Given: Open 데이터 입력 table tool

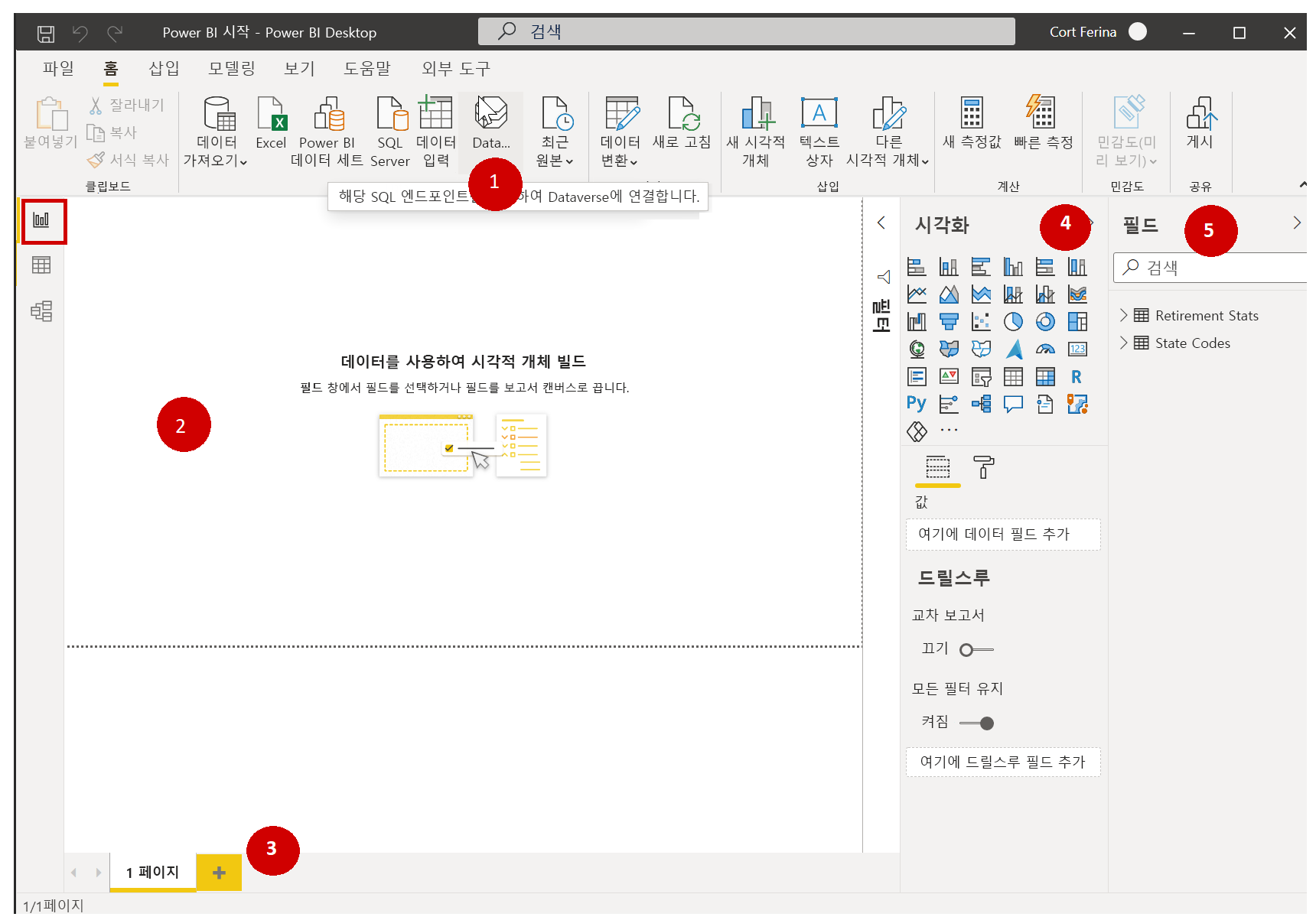Looking at the screenshot, I should [436, 132].
